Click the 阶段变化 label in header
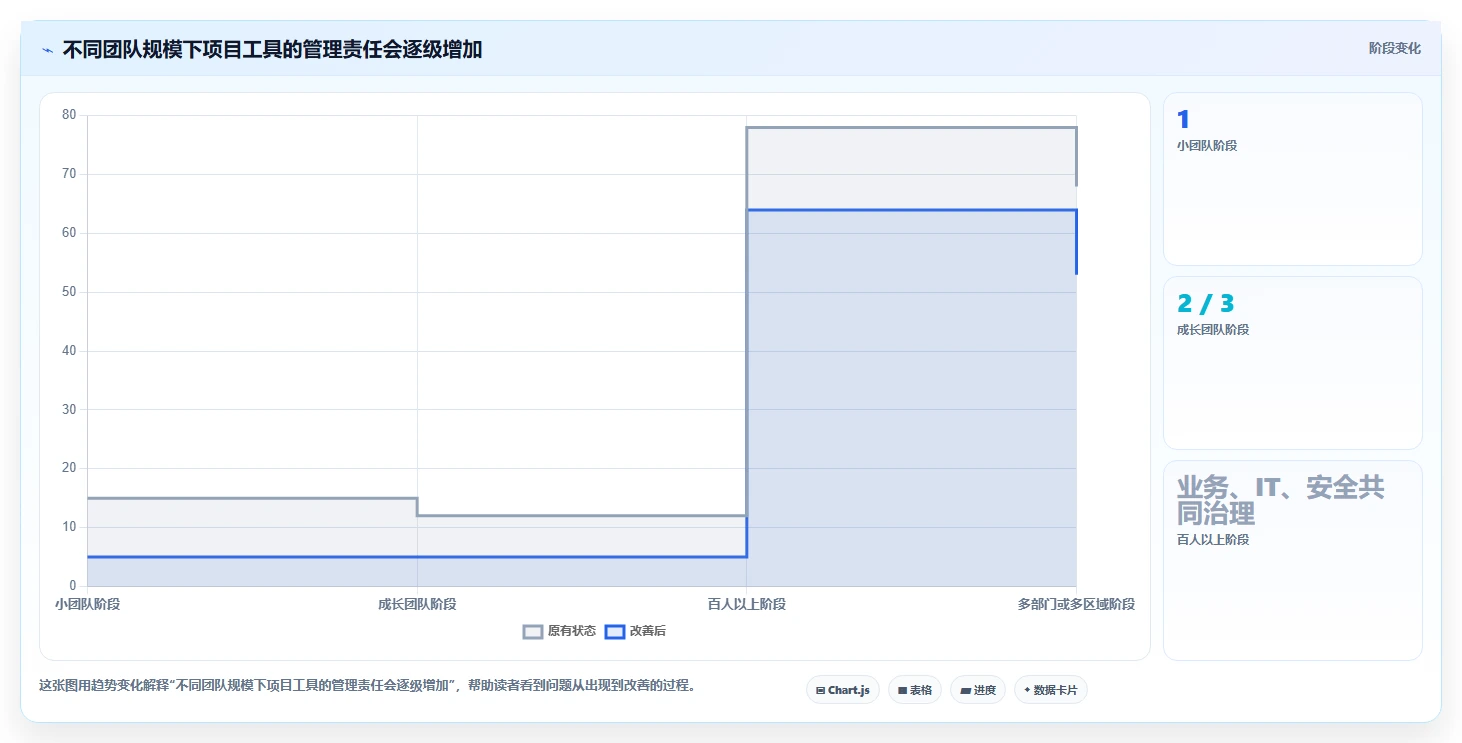 1394,49
